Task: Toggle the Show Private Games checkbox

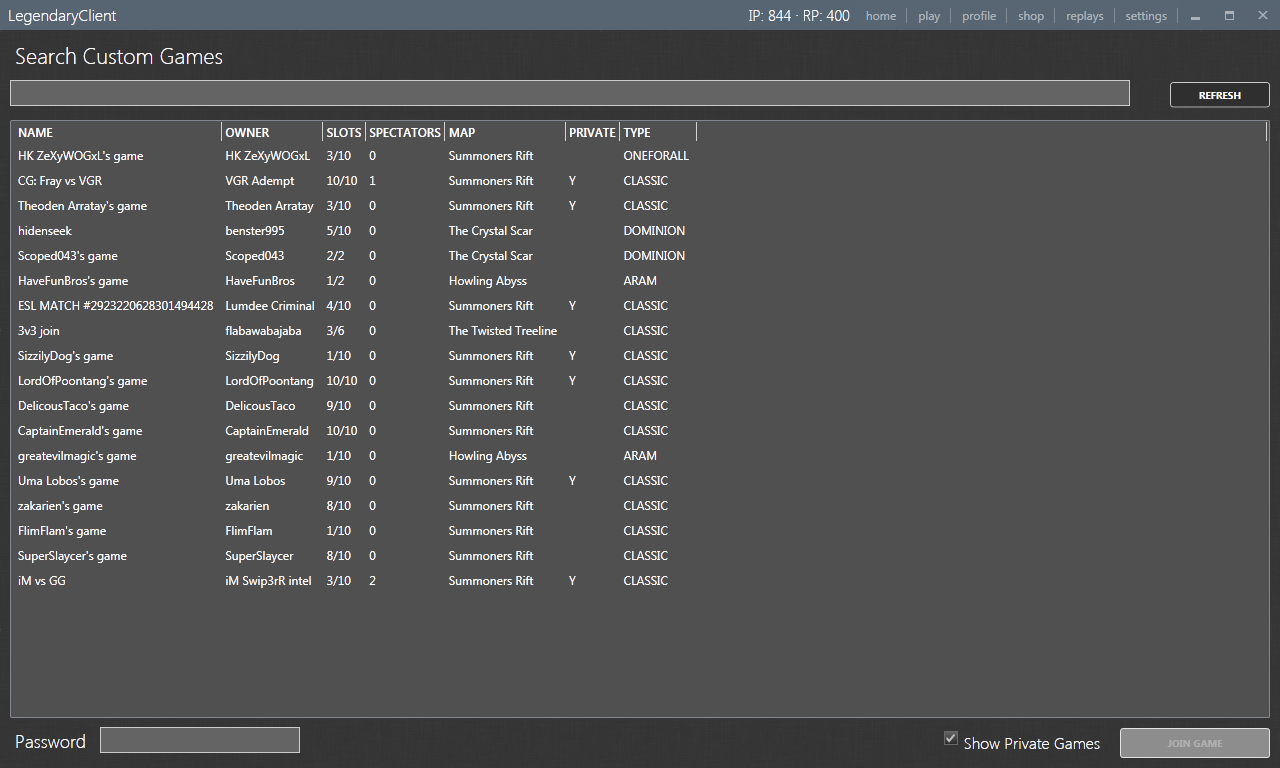Action: tap(951, 738)
